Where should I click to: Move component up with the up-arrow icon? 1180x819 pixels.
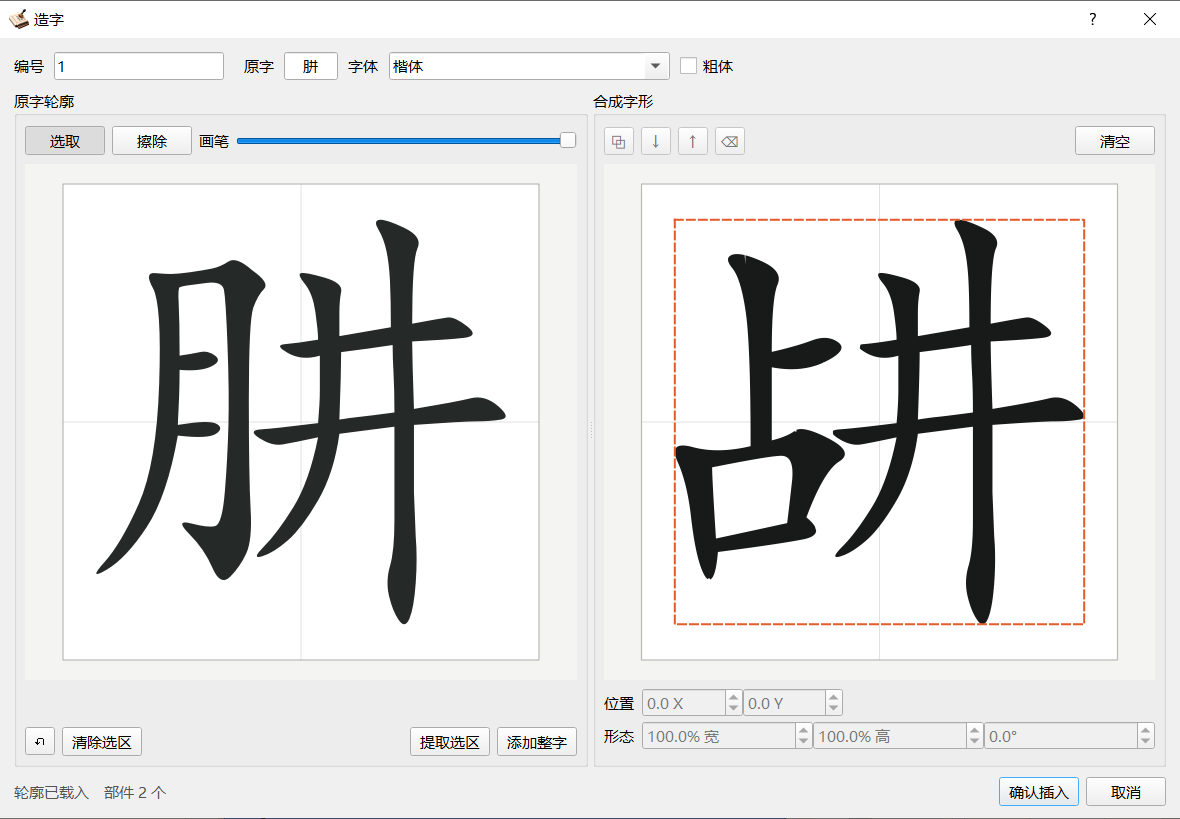tap(692, 141)
